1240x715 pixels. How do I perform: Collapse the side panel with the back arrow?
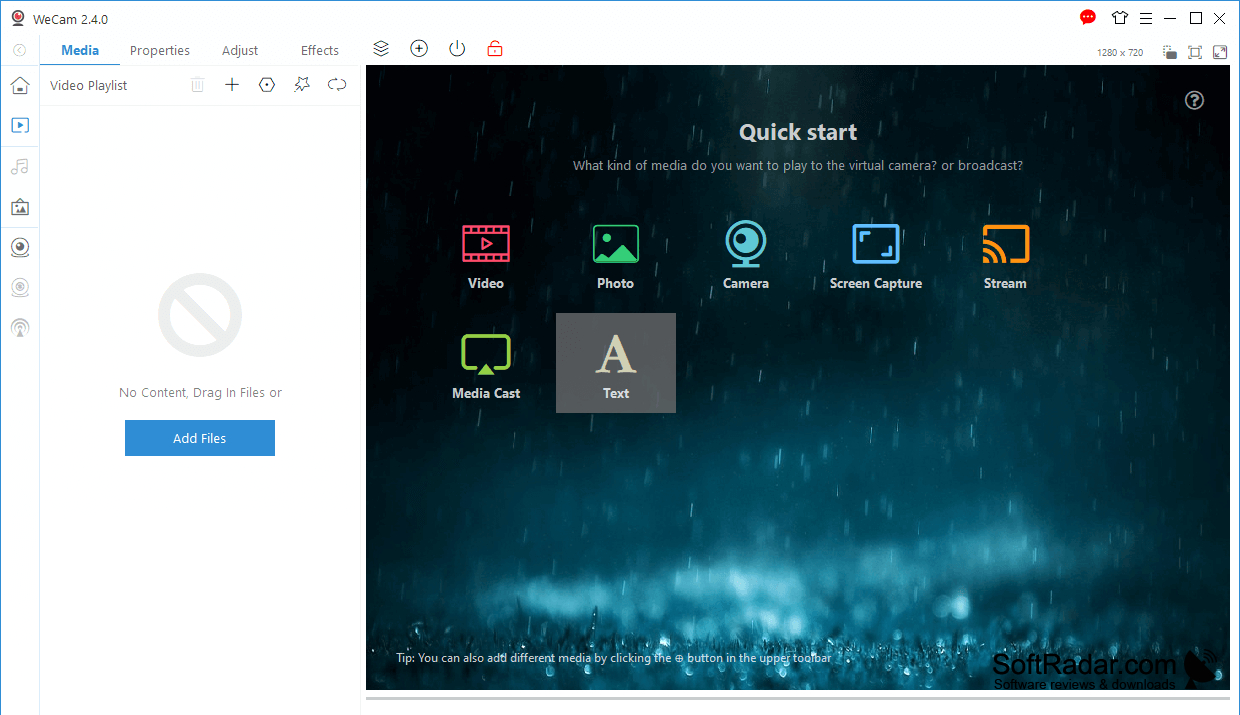click(x=19, y=50)
